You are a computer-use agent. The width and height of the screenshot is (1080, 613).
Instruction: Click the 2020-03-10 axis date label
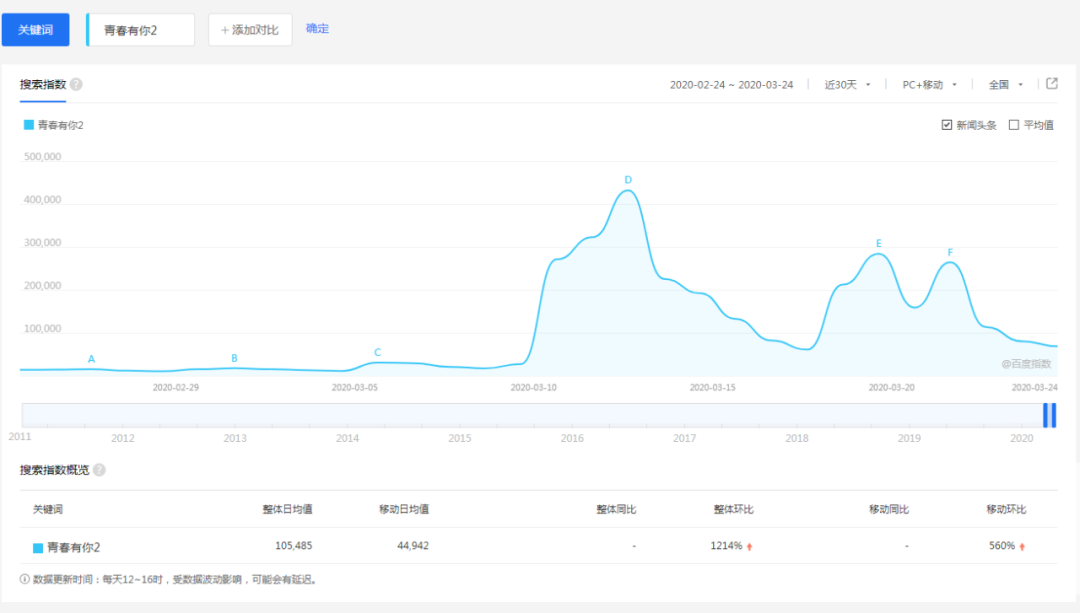[533, 388]
